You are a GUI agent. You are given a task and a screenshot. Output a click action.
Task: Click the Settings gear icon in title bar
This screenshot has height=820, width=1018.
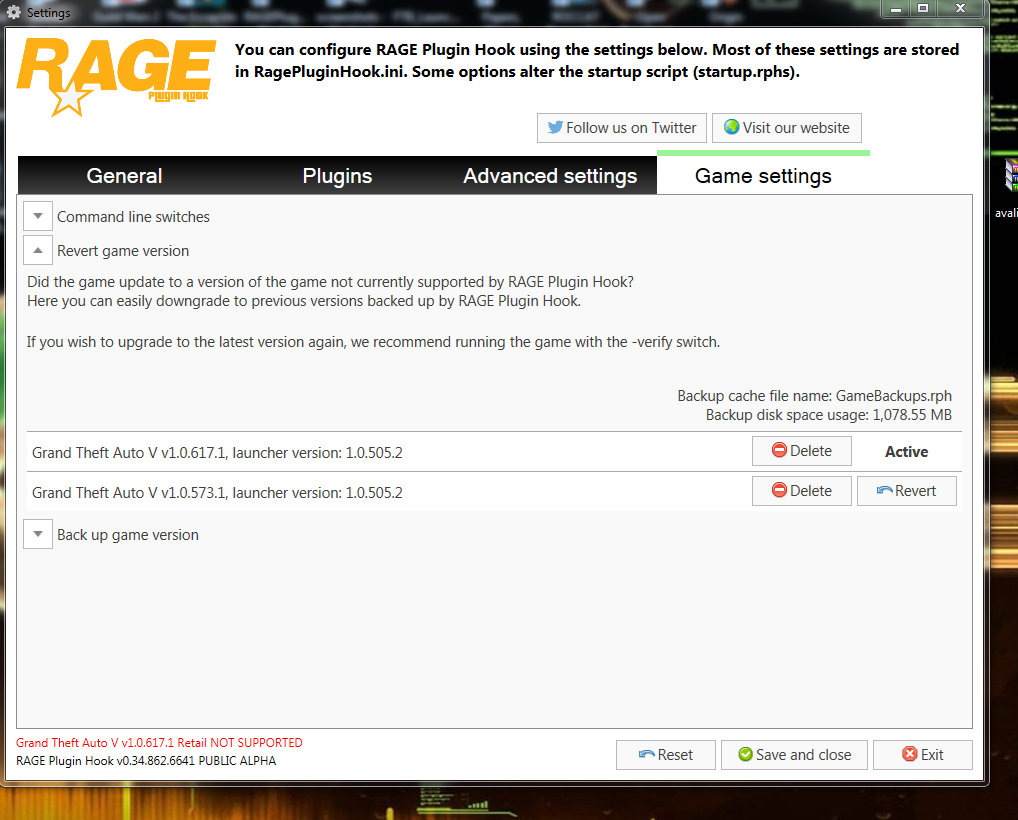pyautogui.click(x=13, y=12)
